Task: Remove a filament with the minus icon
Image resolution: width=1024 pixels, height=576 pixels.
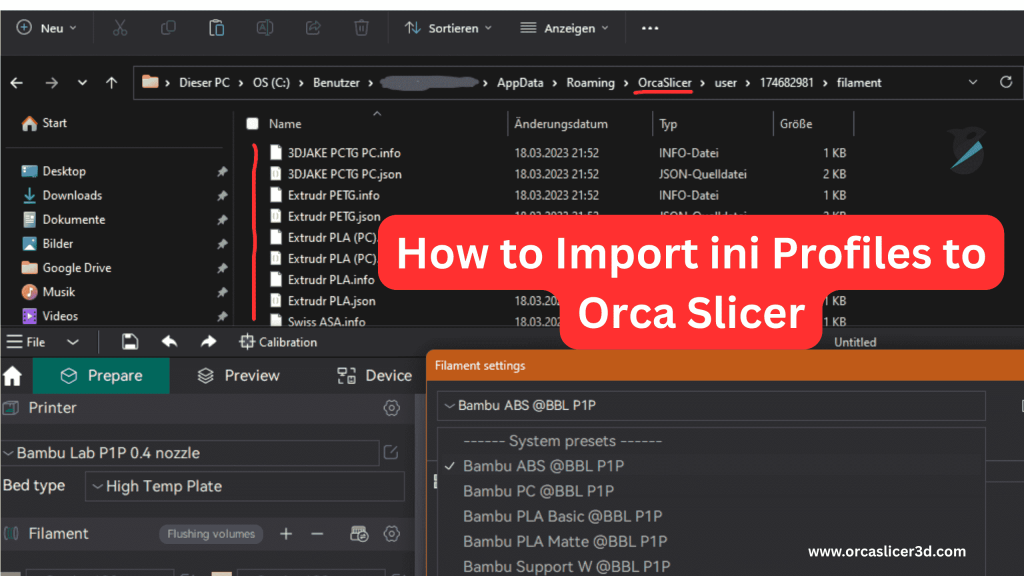Action: [317, 533]
